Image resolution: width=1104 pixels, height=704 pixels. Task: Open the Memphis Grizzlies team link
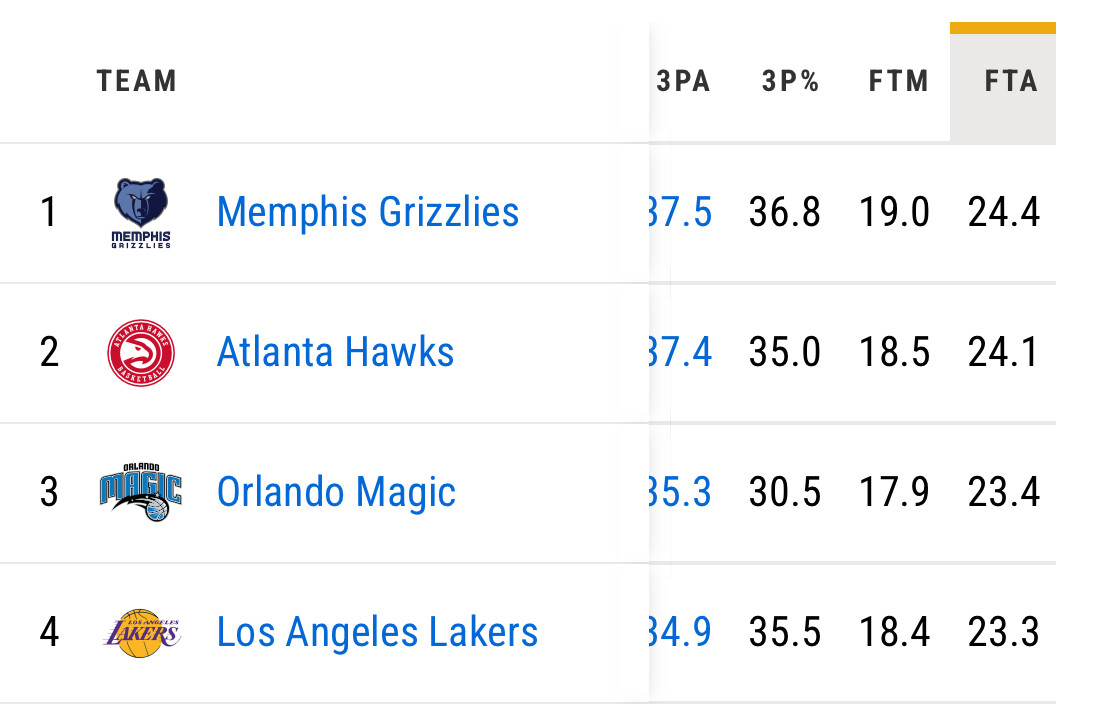[x=368, y=212]
